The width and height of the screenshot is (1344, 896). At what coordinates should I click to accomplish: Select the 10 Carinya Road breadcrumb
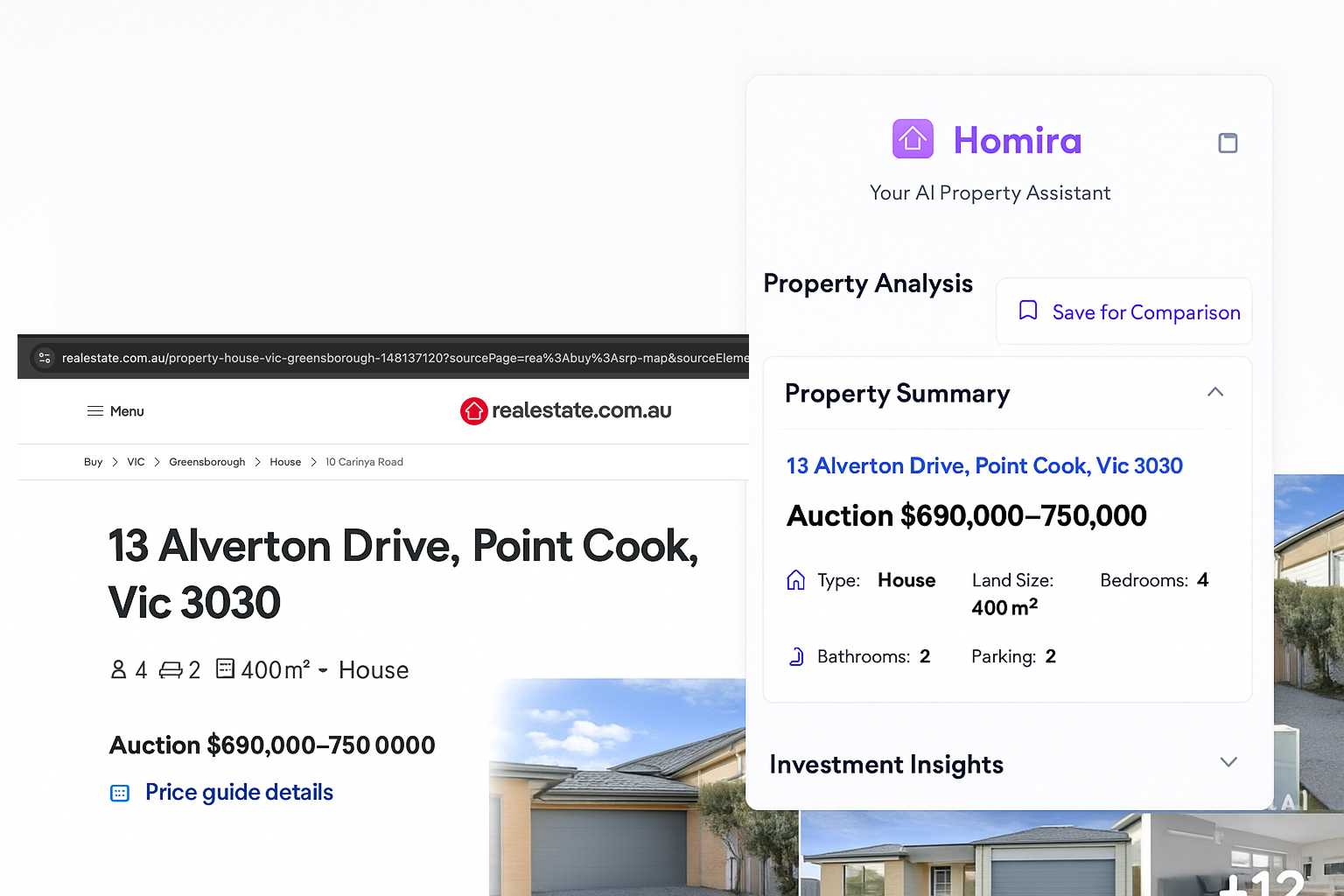coord(364,462)
